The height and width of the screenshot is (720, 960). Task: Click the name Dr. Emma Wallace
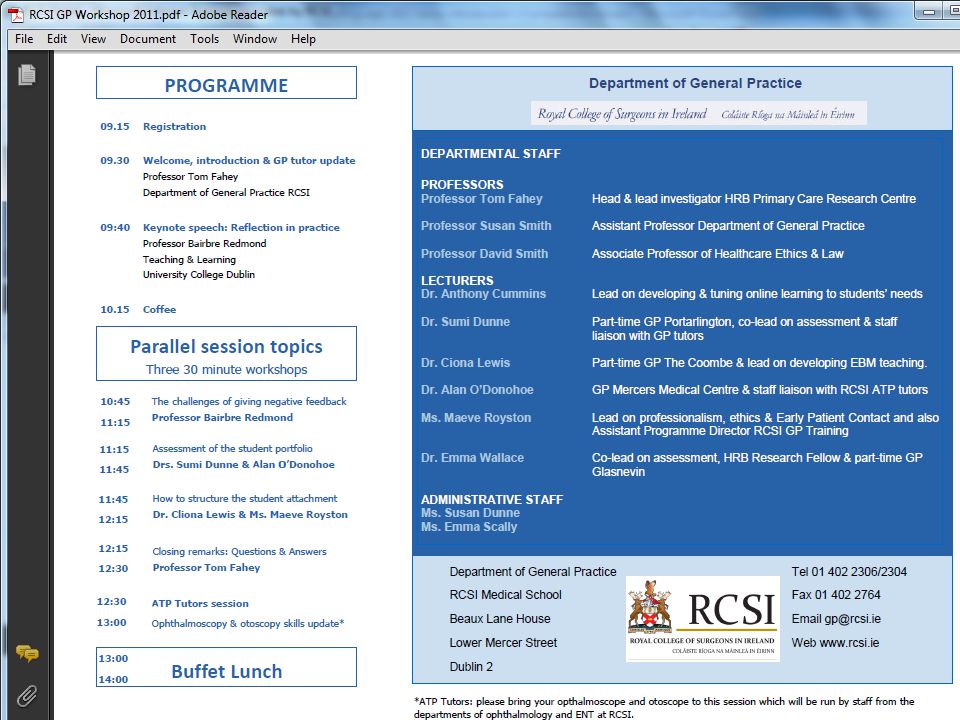pos(472,457)
